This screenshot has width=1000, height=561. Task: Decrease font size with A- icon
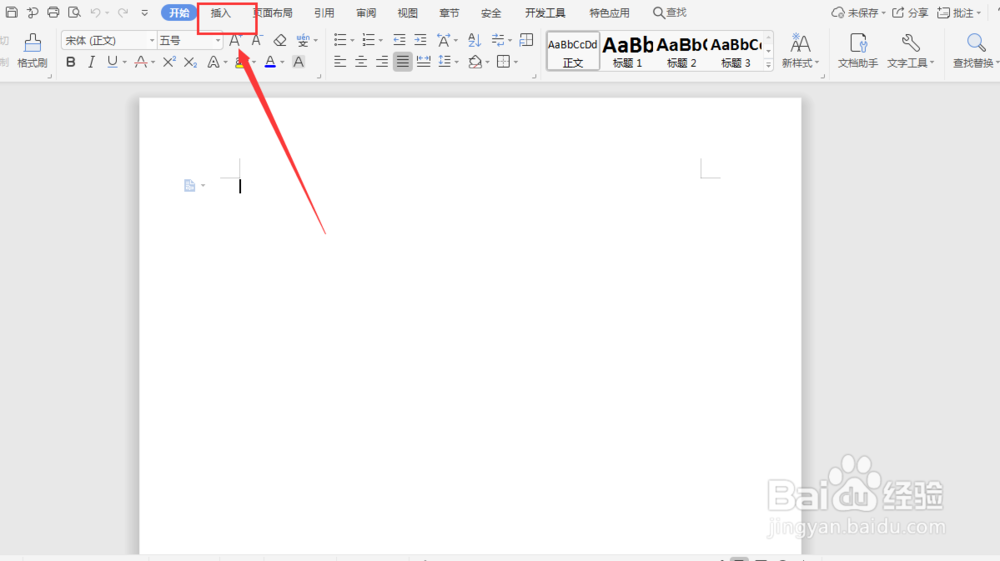[x=256, y=40]
